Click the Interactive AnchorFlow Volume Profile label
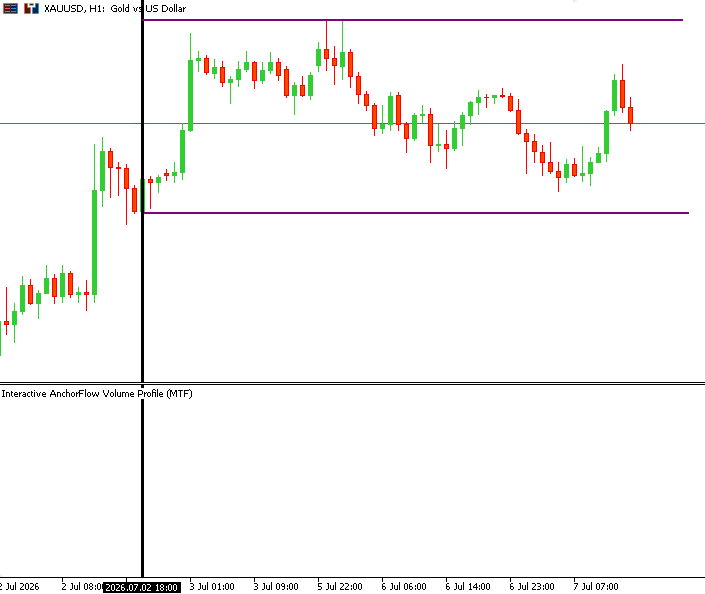 [x=97, y=394]
